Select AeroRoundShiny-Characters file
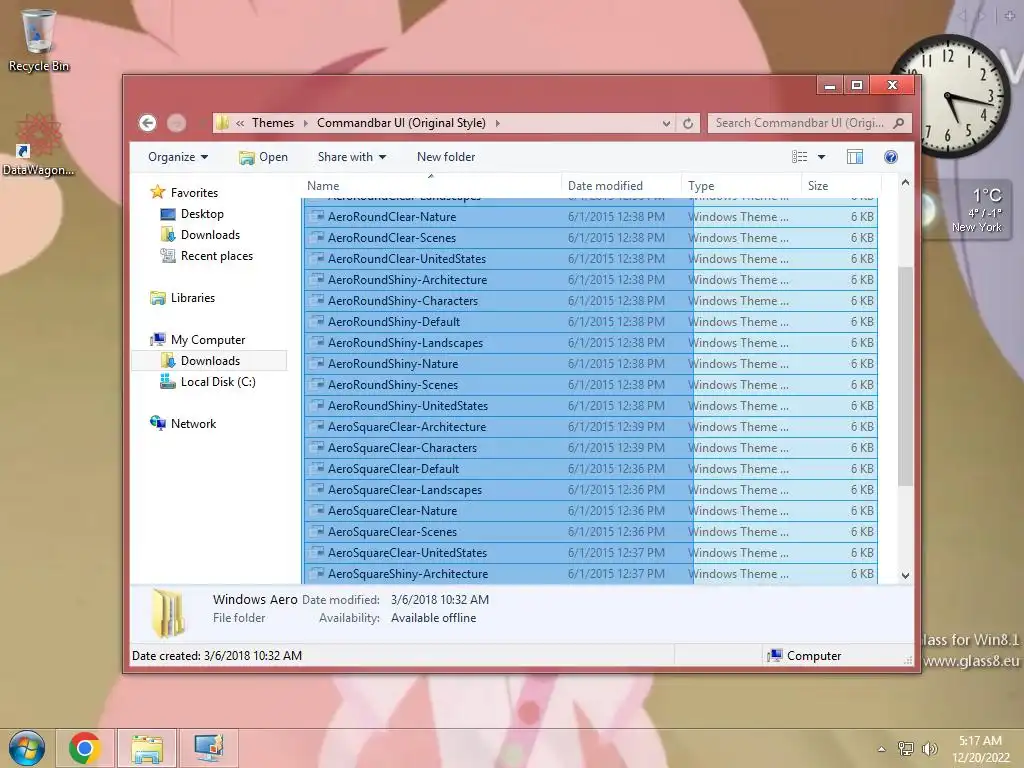 pyautogui.click(x=590, y=300)
